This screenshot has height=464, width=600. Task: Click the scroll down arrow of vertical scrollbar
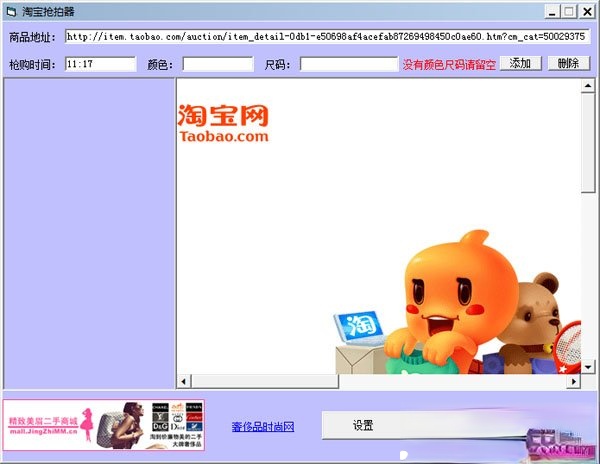pos(589,366)
